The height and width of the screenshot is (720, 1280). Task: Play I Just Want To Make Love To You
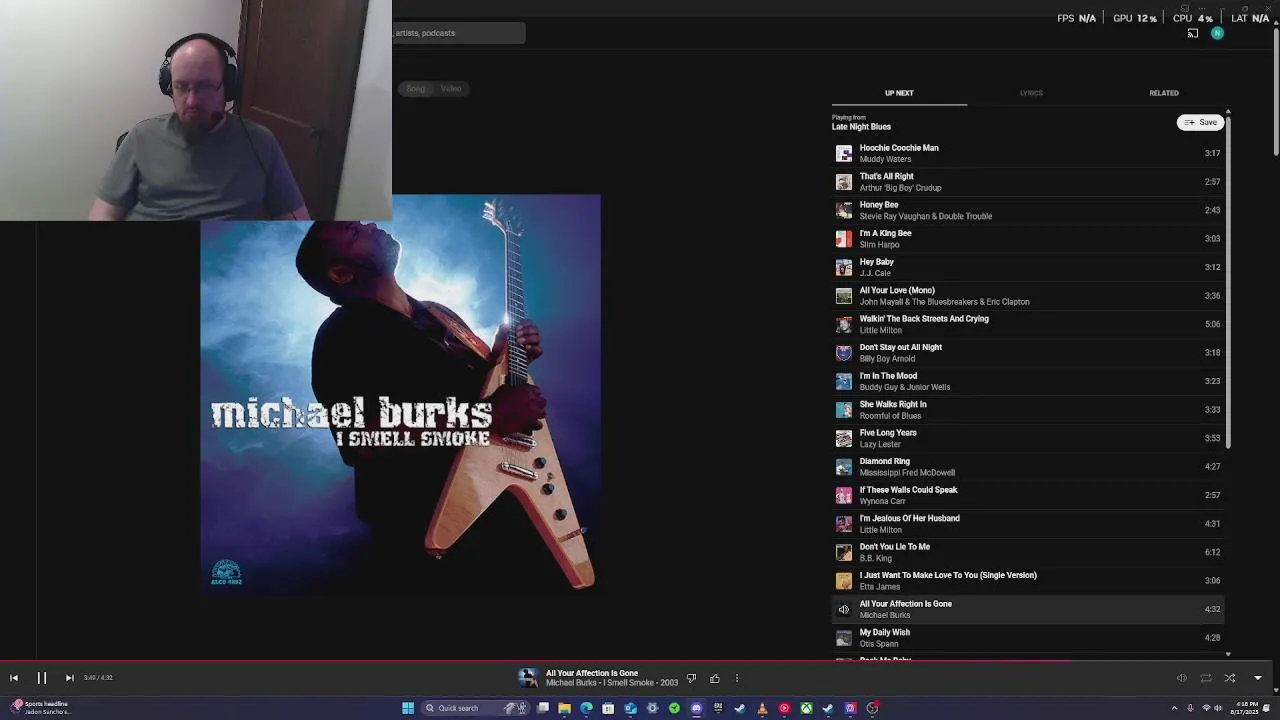pos(1027,581)
